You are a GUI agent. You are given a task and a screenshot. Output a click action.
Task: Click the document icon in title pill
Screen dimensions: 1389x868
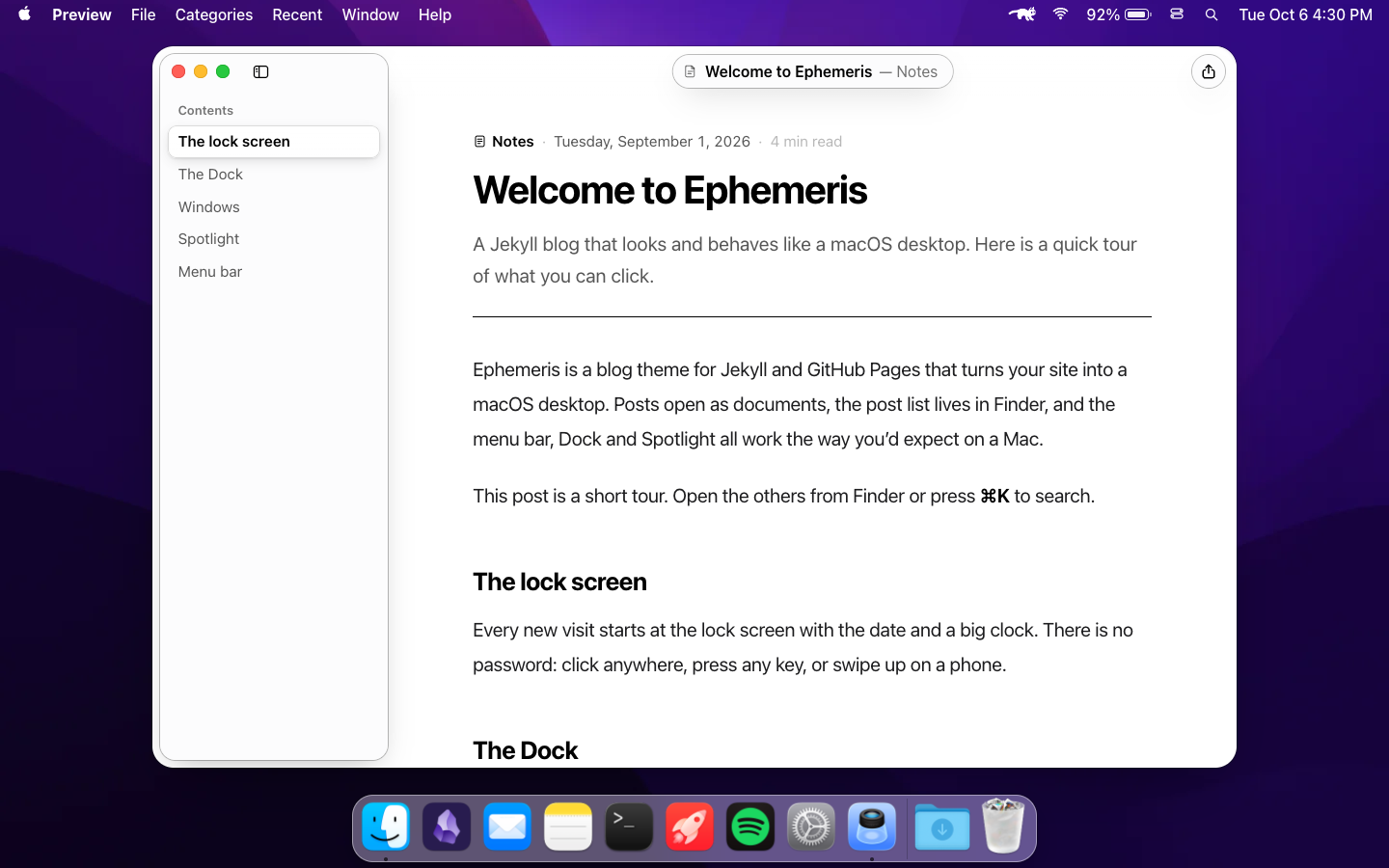(690, 71)
